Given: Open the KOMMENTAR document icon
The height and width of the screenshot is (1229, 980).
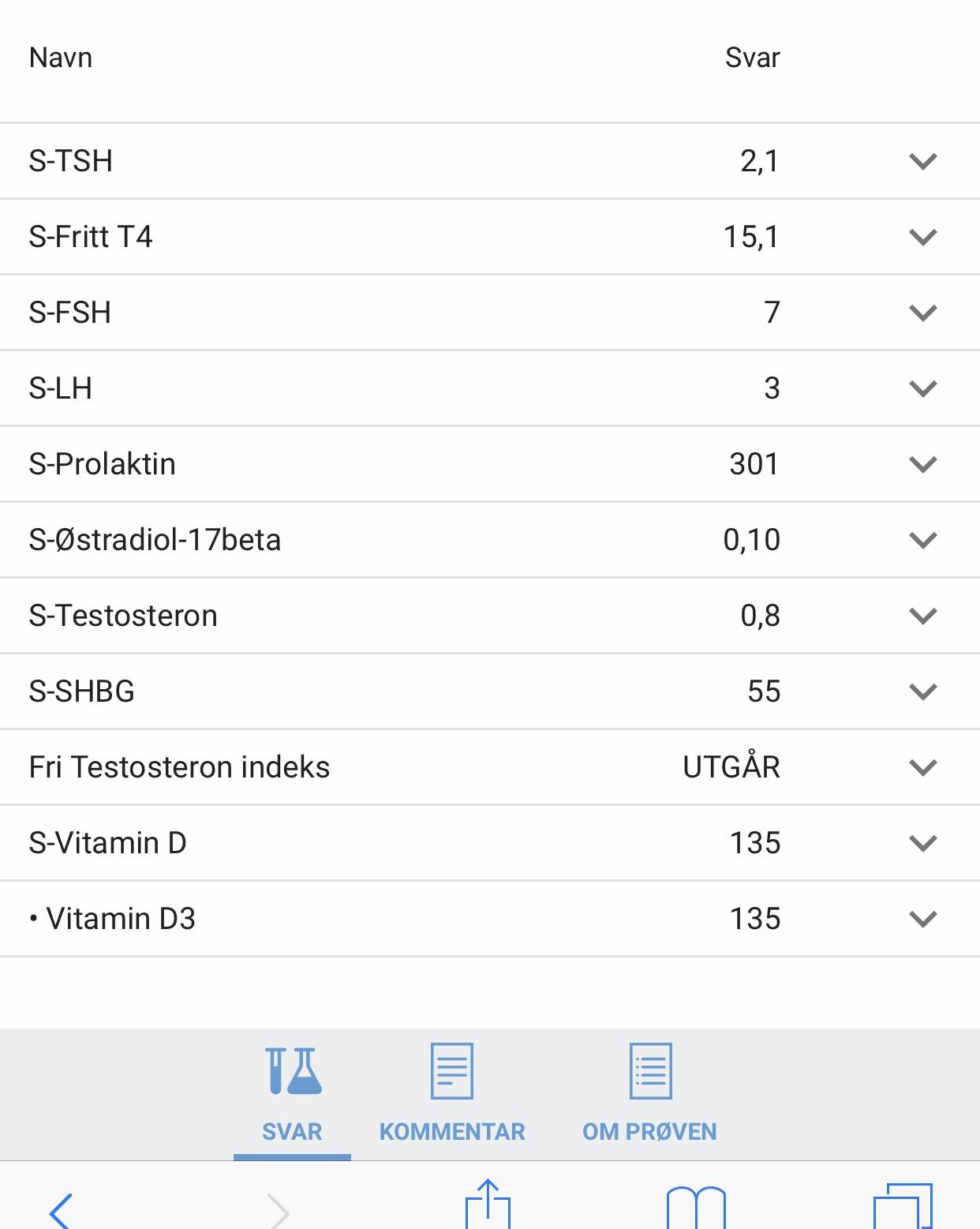Looking at the screenshot, I should click(451, 1071).
